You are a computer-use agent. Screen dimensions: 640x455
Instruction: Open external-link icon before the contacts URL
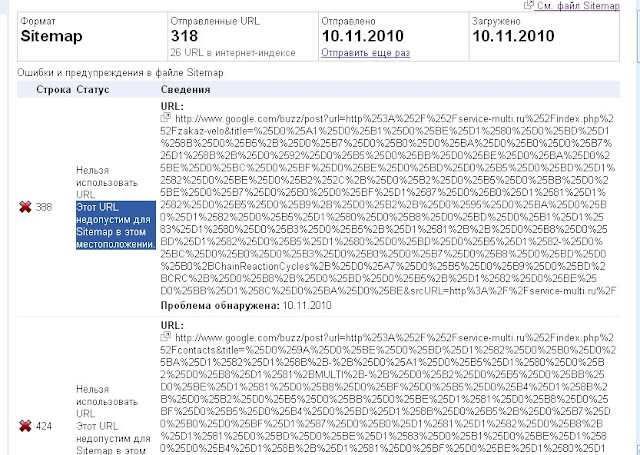(166, 337)
